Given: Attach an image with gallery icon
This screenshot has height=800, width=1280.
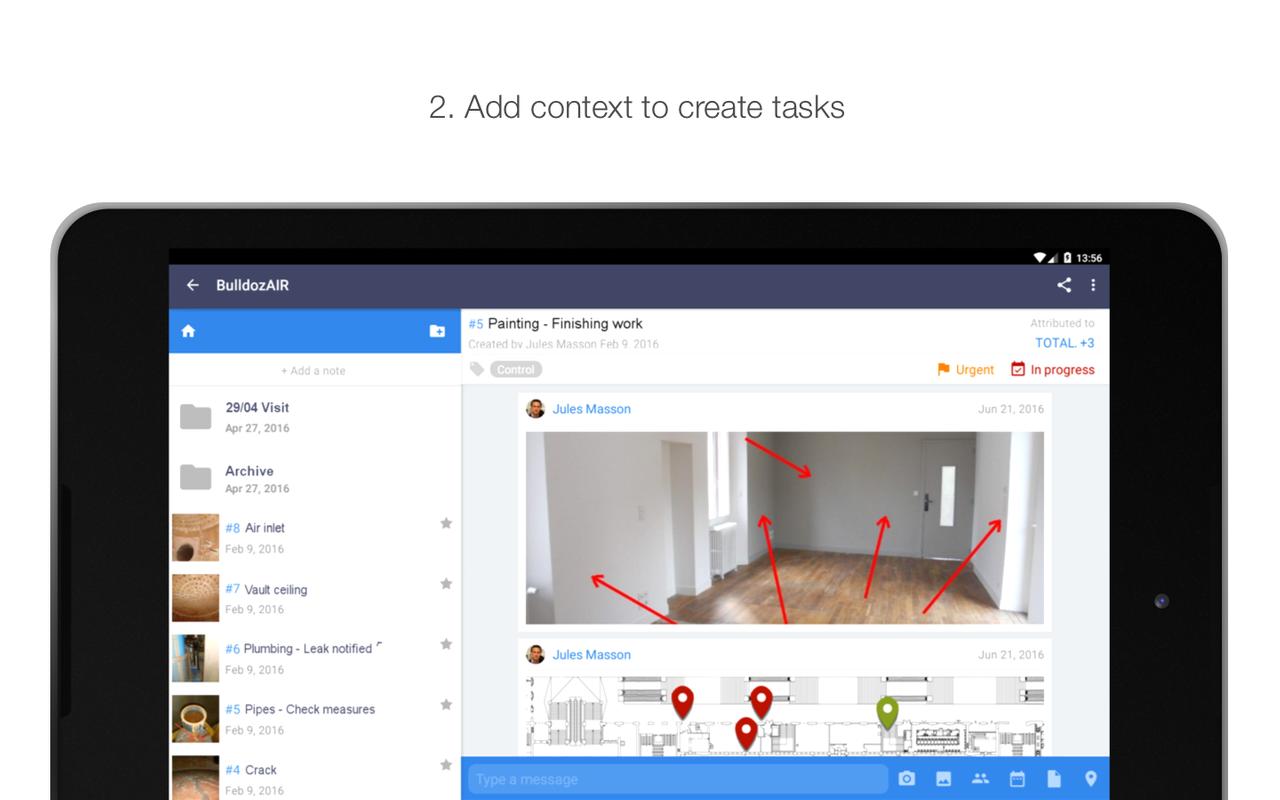Looking at the screenshot, I should (943, 779).
